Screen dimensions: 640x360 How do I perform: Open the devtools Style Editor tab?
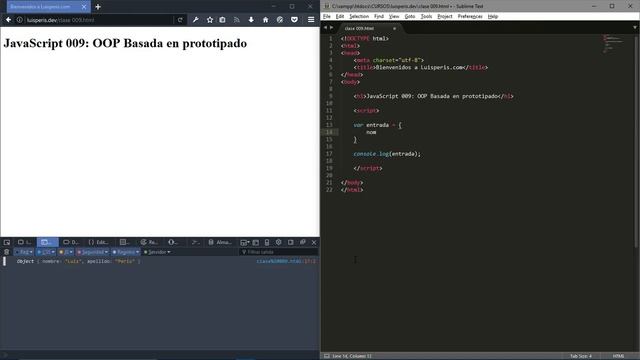click(98, 242)
